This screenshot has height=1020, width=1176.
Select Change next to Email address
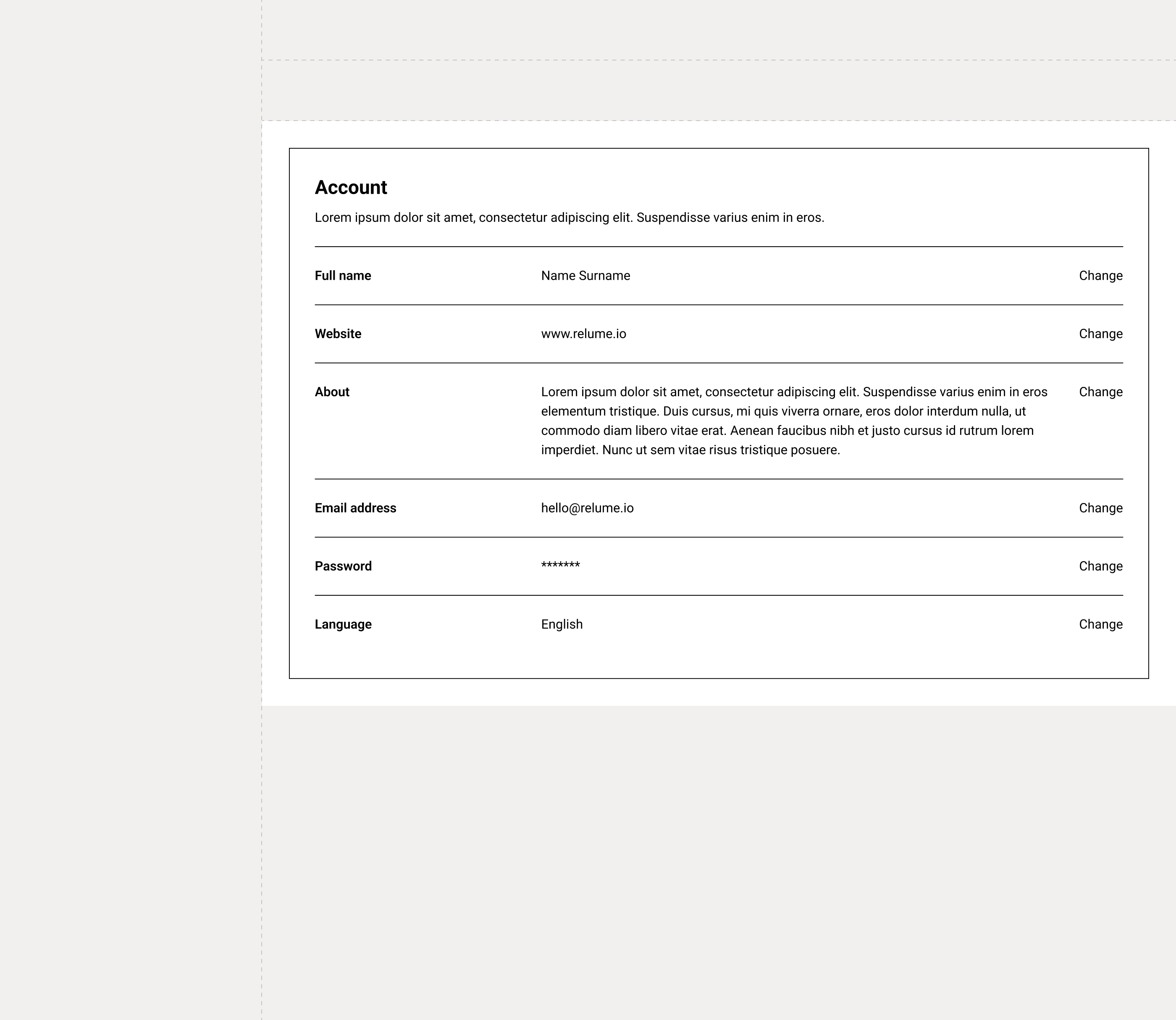click(x=1100, y=508)
